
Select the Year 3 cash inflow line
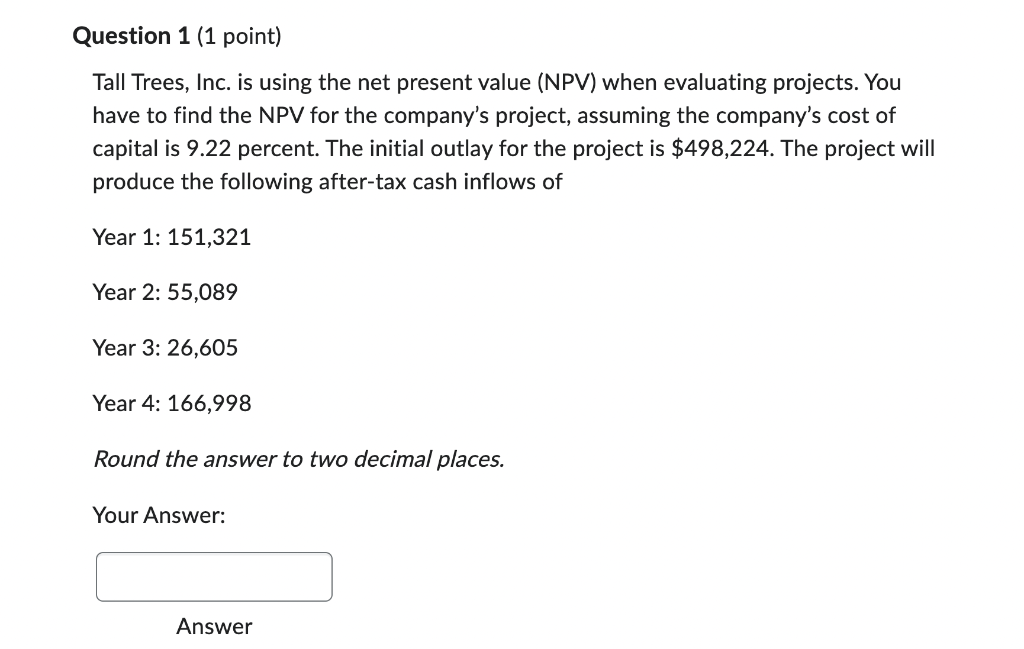[165, 347]
